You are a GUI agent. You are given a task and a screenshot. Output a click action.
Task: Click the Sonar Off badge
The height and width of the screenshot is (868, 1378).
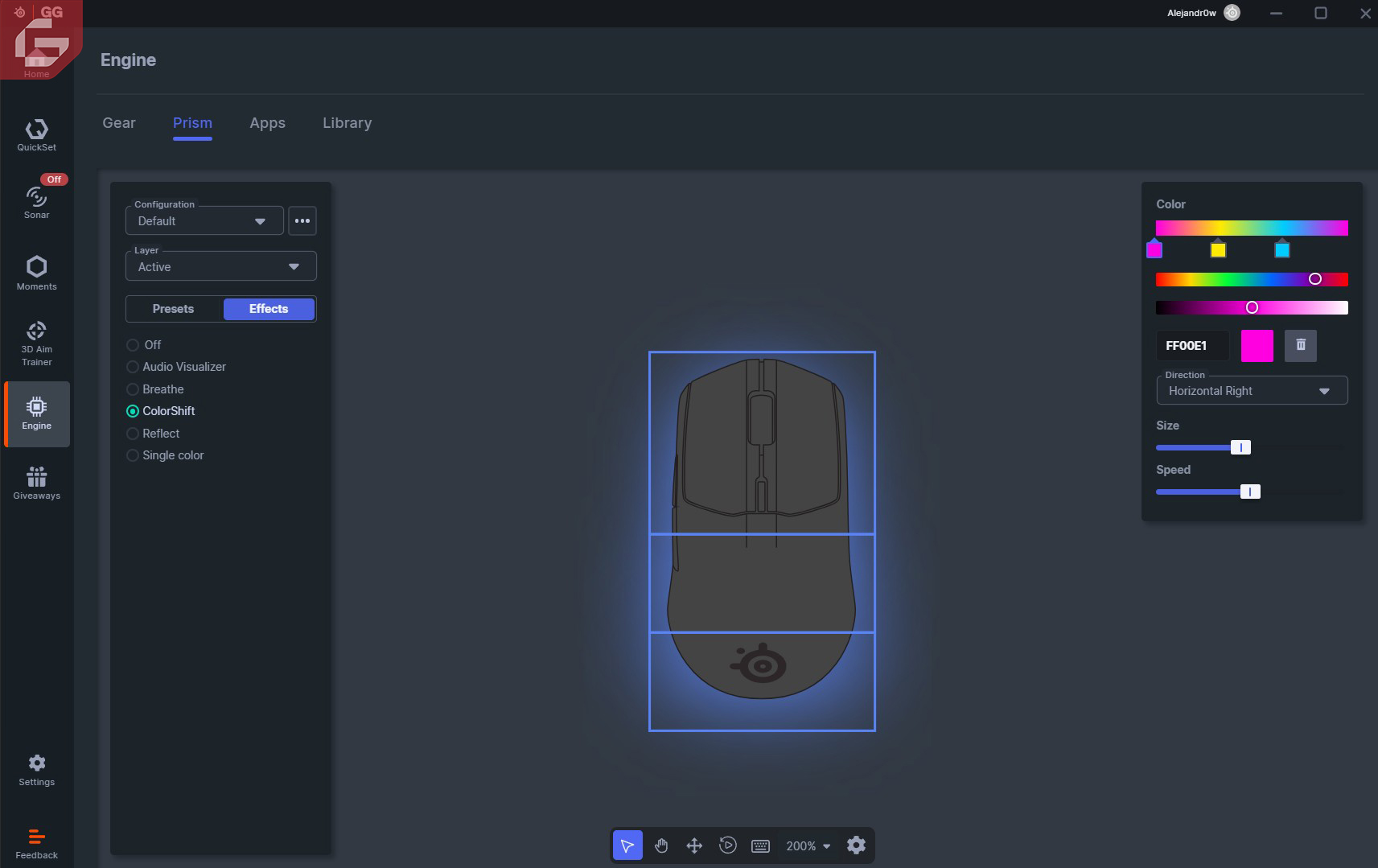[x=54, y=179]
